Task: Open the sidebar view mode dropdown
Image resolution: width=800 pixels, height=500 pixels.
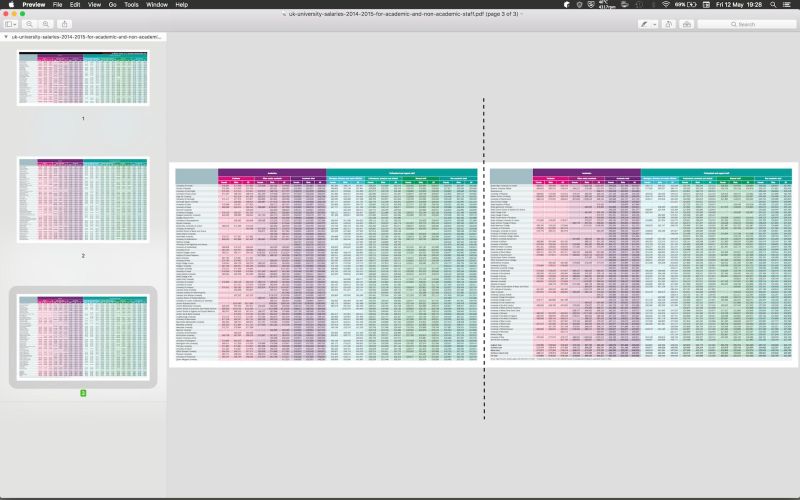Action: point(11,24)
